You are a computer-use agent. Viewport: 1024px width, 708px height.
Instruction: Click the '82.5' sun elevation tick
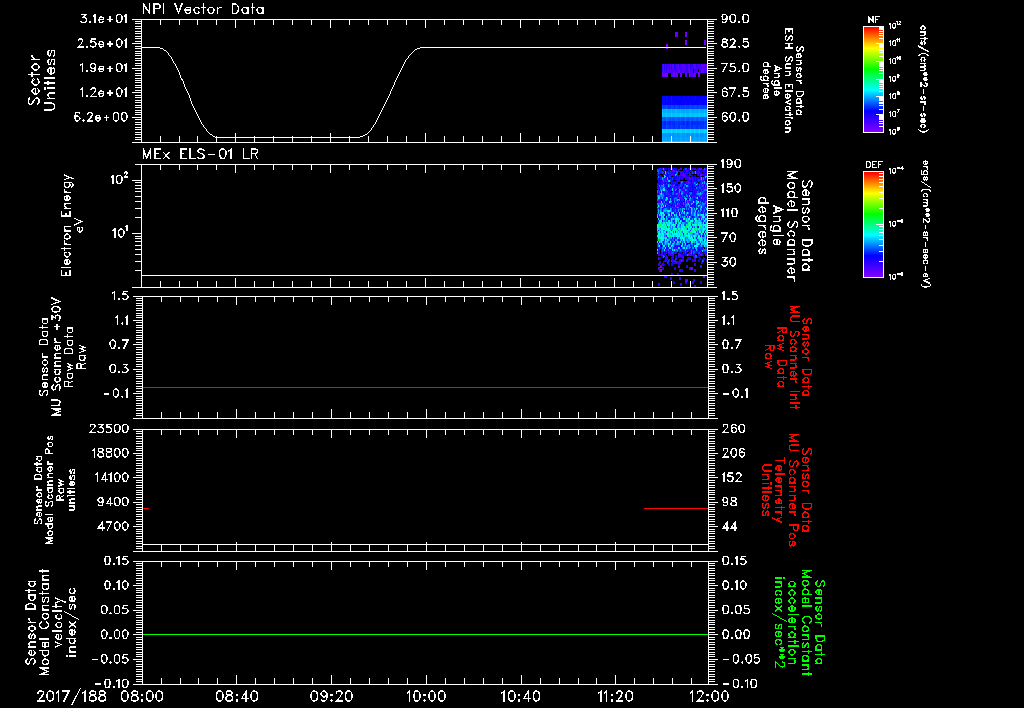pyautogui.click(x=735, y=43)
